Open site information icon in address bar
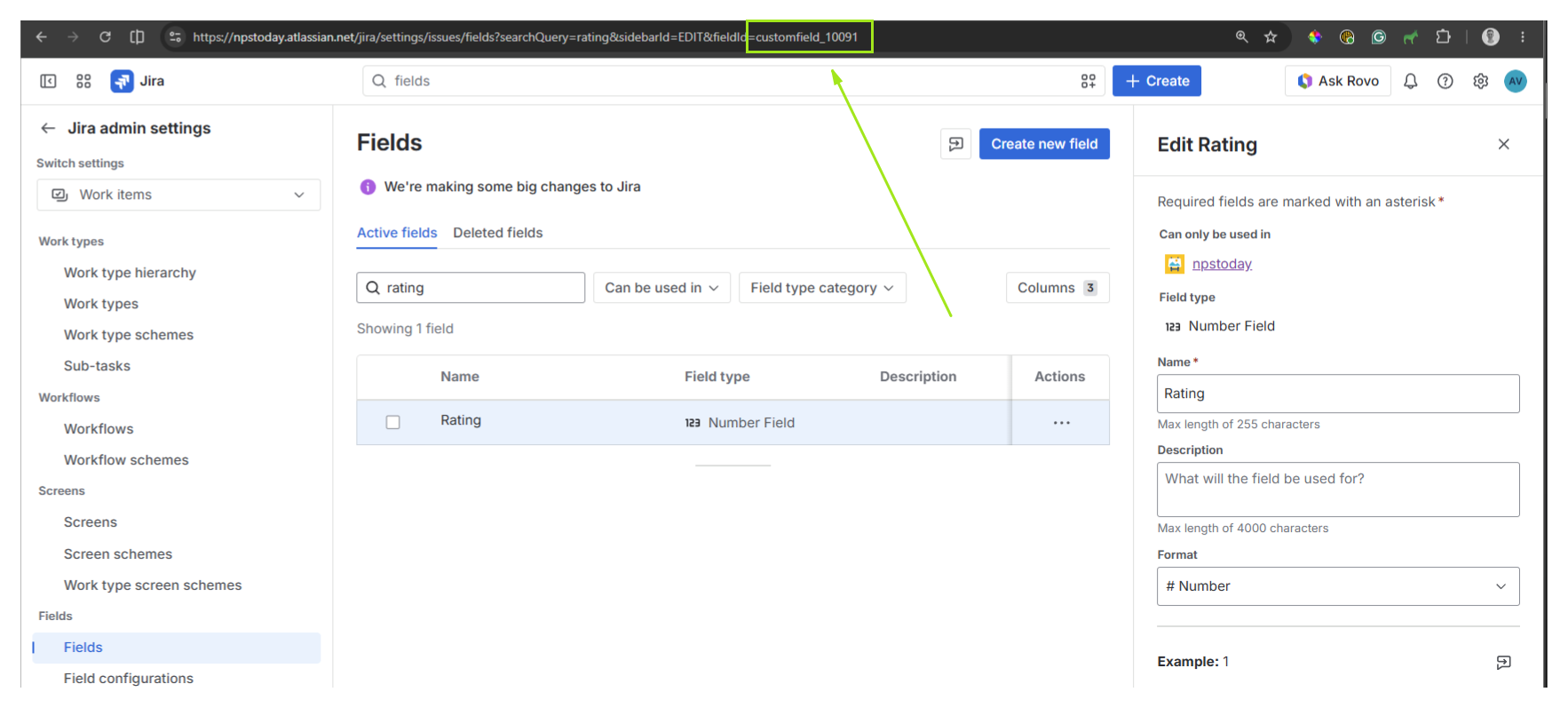 click(x=175, y=36)
